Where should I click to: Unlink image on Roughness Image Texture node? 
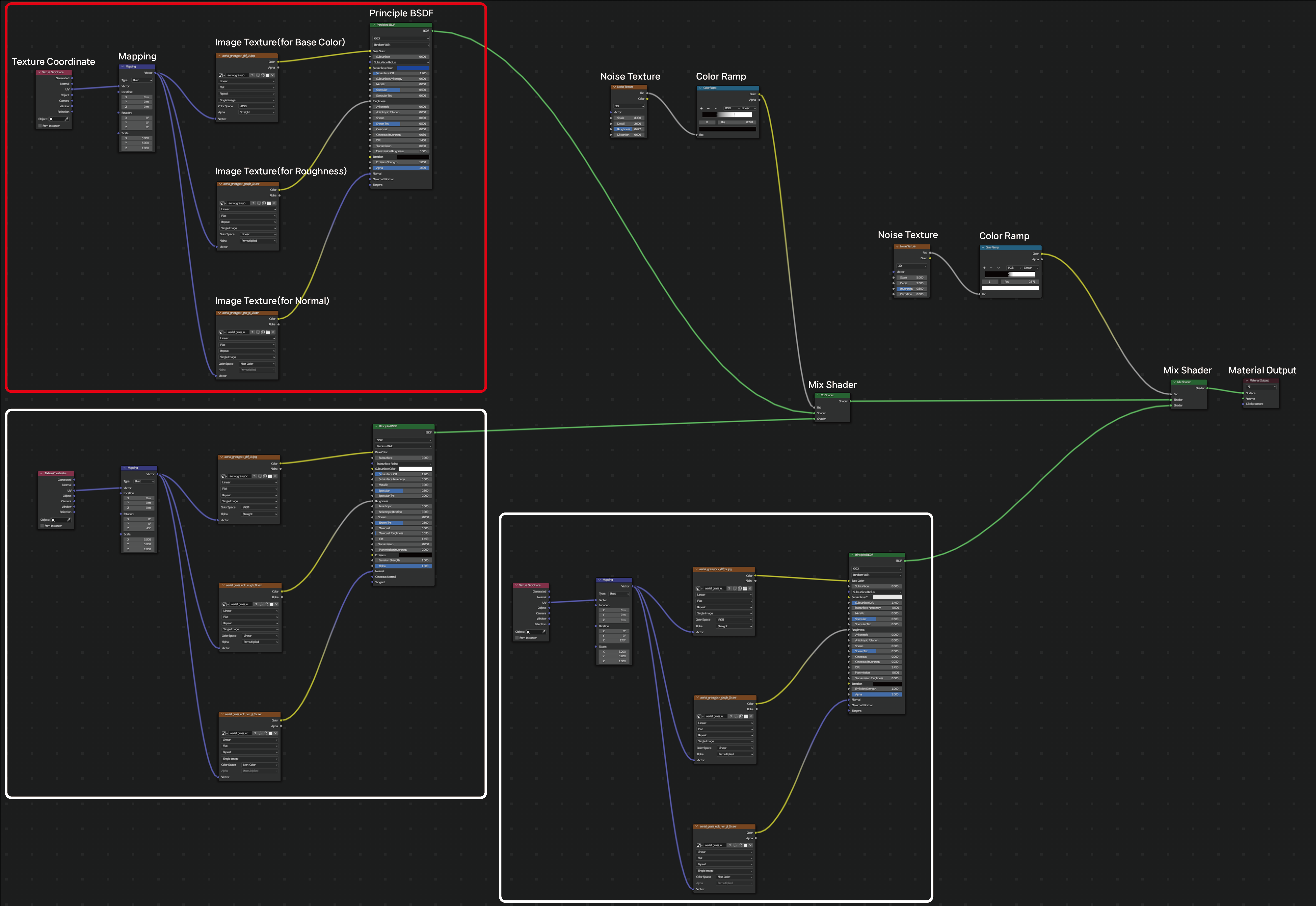pyautogui.click(x=274, y=203)
